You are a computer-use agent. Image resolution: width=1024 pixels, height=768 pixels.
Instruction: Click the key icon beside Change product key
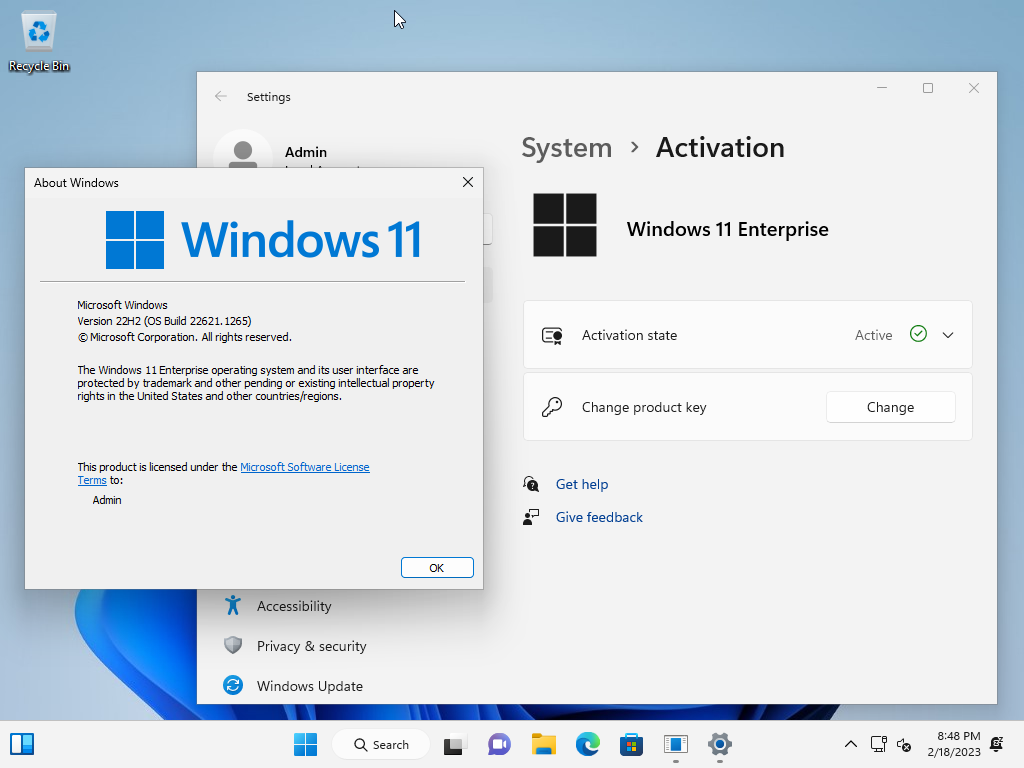click(552, 407)
